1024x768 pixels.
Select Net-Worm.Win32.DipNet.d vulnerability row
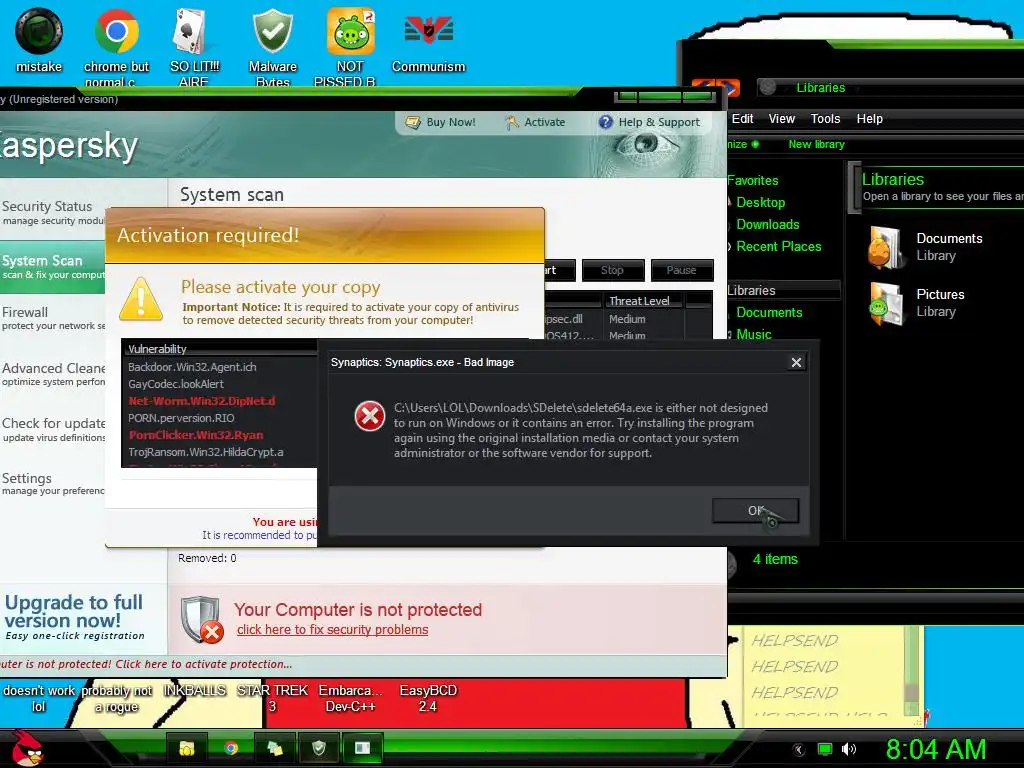[x=221, y=401]
